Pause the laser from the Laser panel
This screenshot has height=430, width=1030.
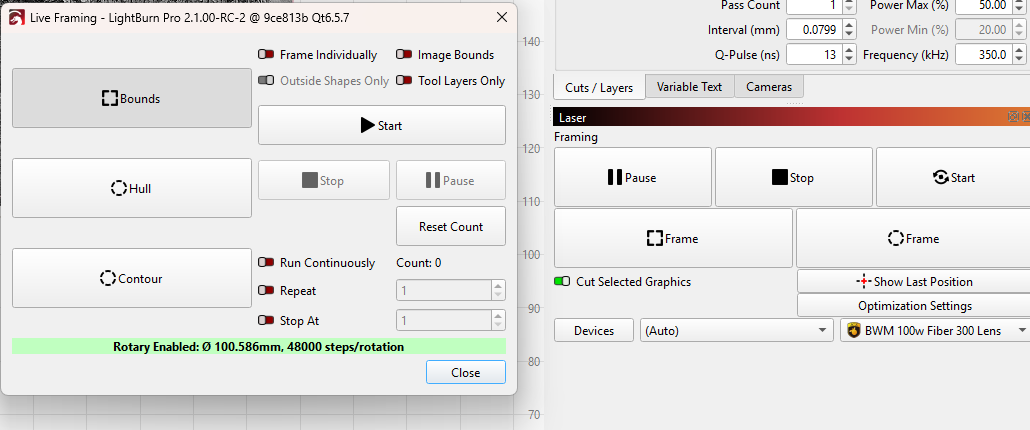pyautogui.click(x=632, y=178)
